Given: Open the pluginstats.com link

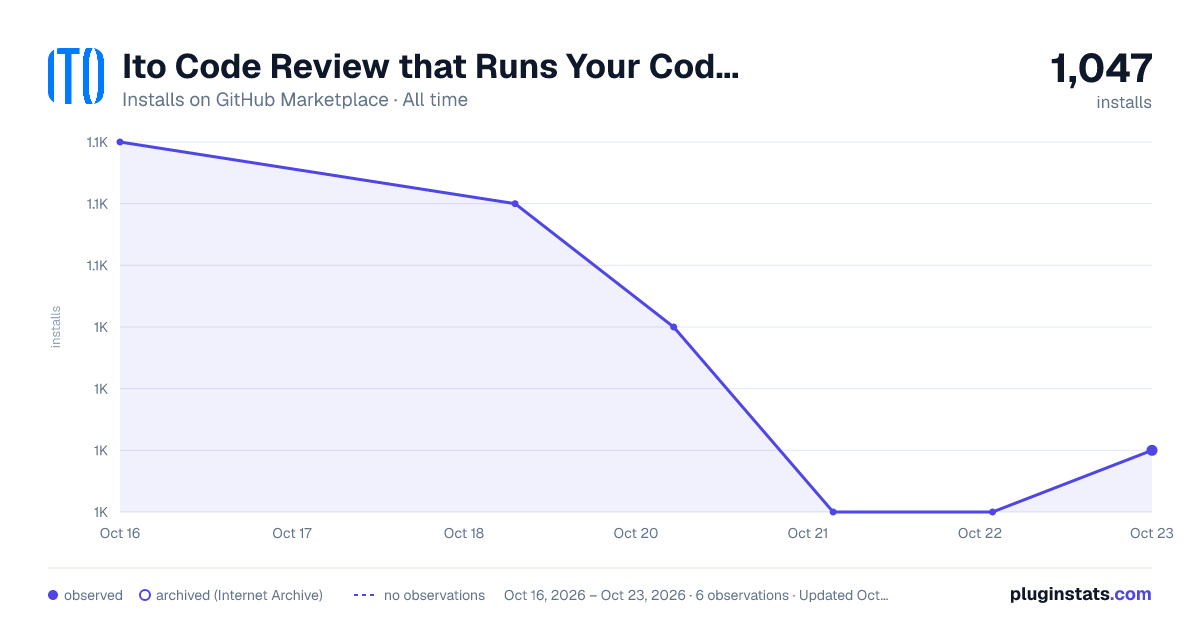Looking at the screenshot, I should [1081, 594].
